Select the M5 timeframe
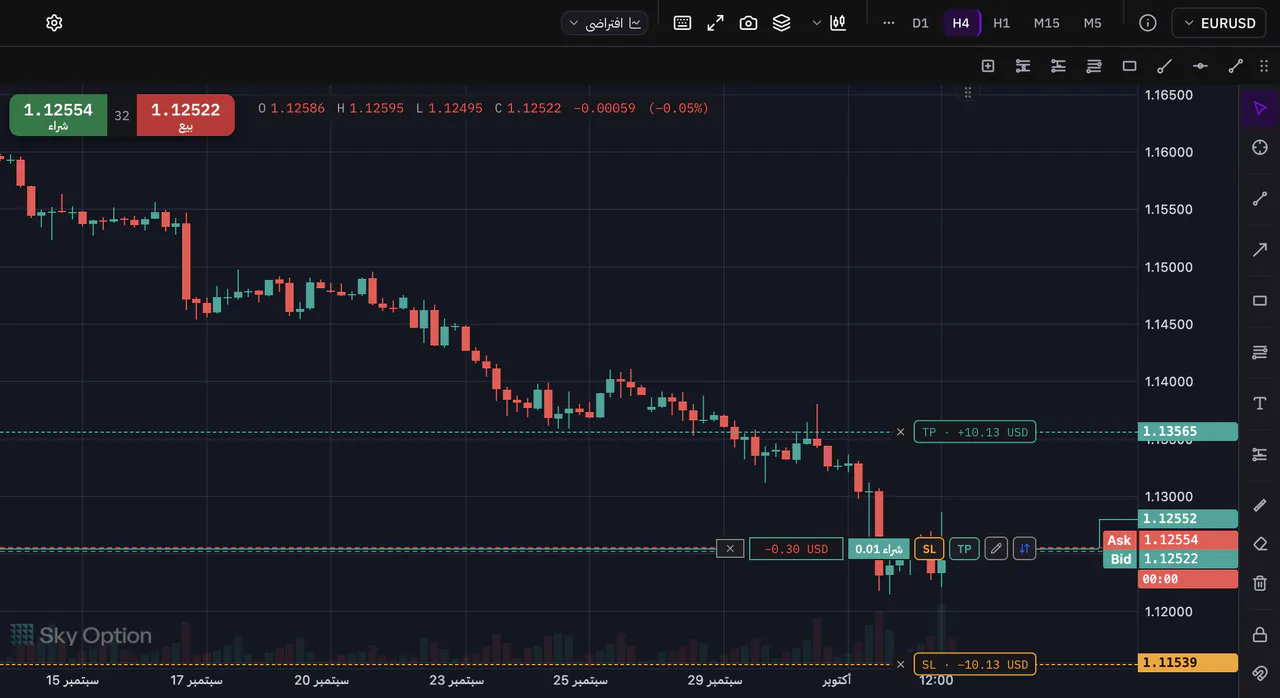The height and width of the screenshot is (698, 1280). coord(1092,23)
